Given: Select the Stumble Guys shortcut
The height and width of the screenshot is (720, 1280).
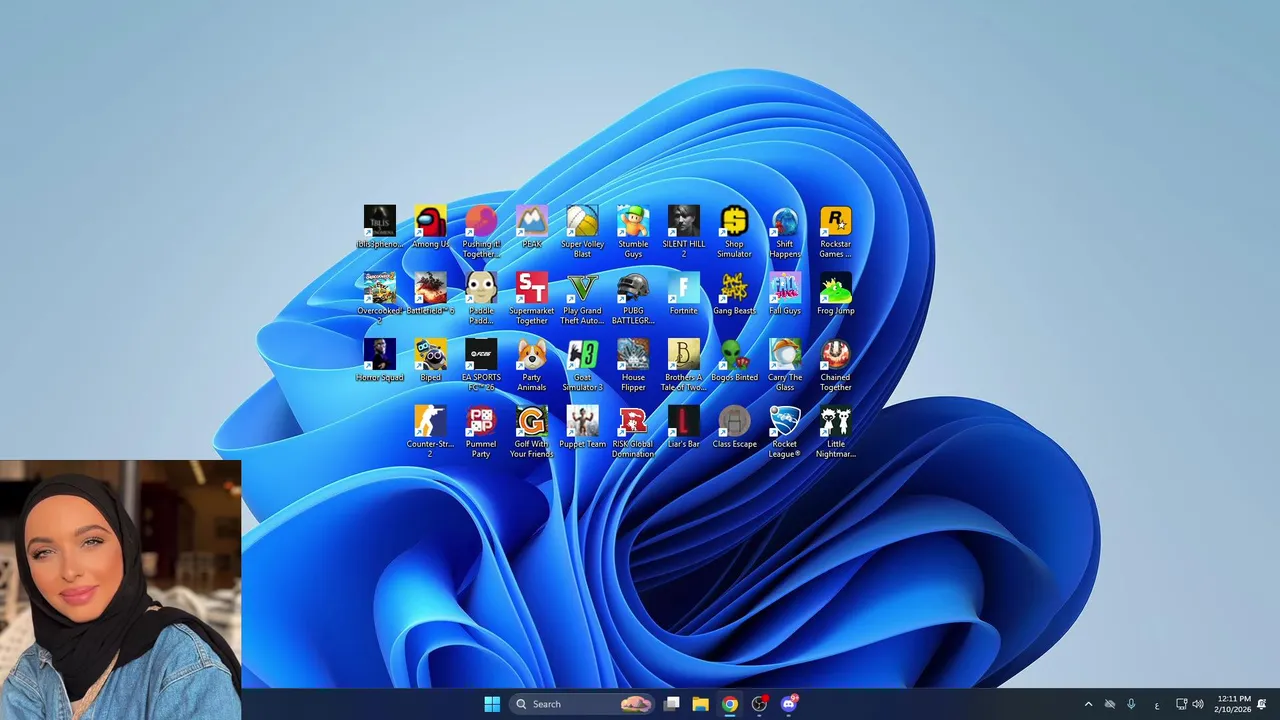Looking at the screenshot, I should (633, 232).
